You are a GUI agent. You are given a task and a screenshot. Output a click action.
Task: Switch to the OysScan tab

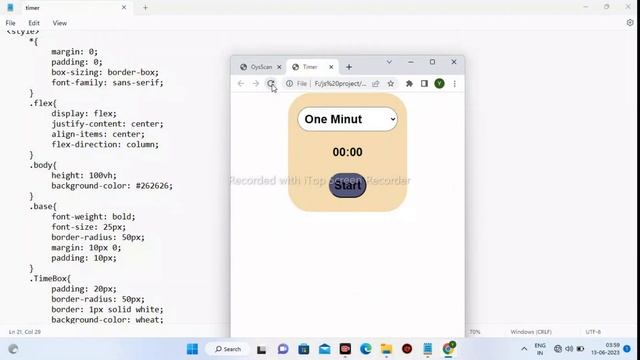pos(260,67)
